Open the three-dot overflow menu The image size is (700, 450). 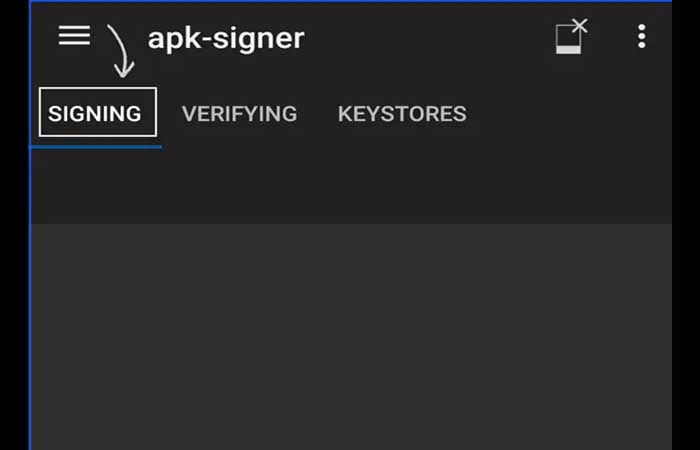(641, 37)
